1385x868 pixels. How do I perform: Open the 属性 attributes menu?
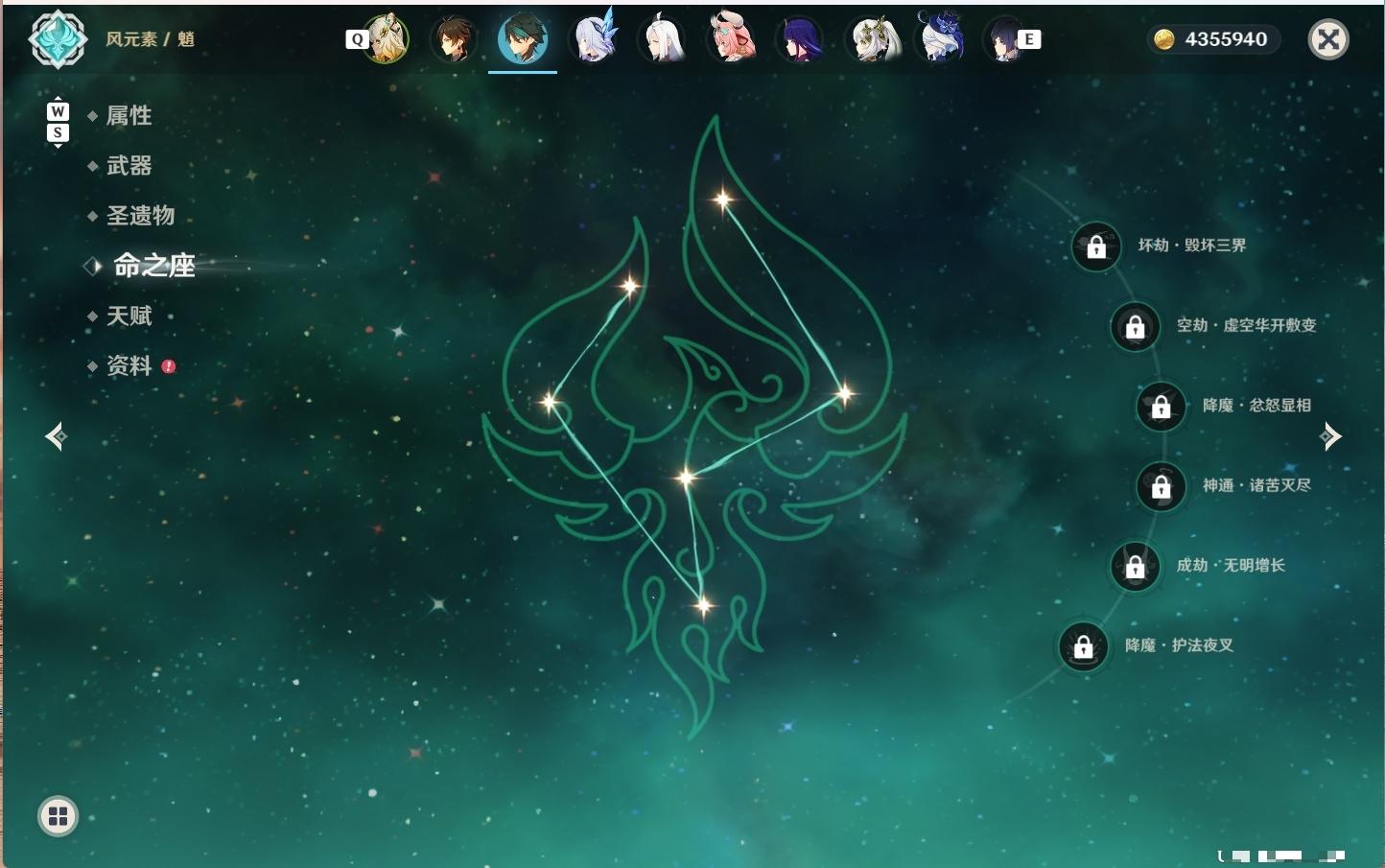click(x=129, y=116)
